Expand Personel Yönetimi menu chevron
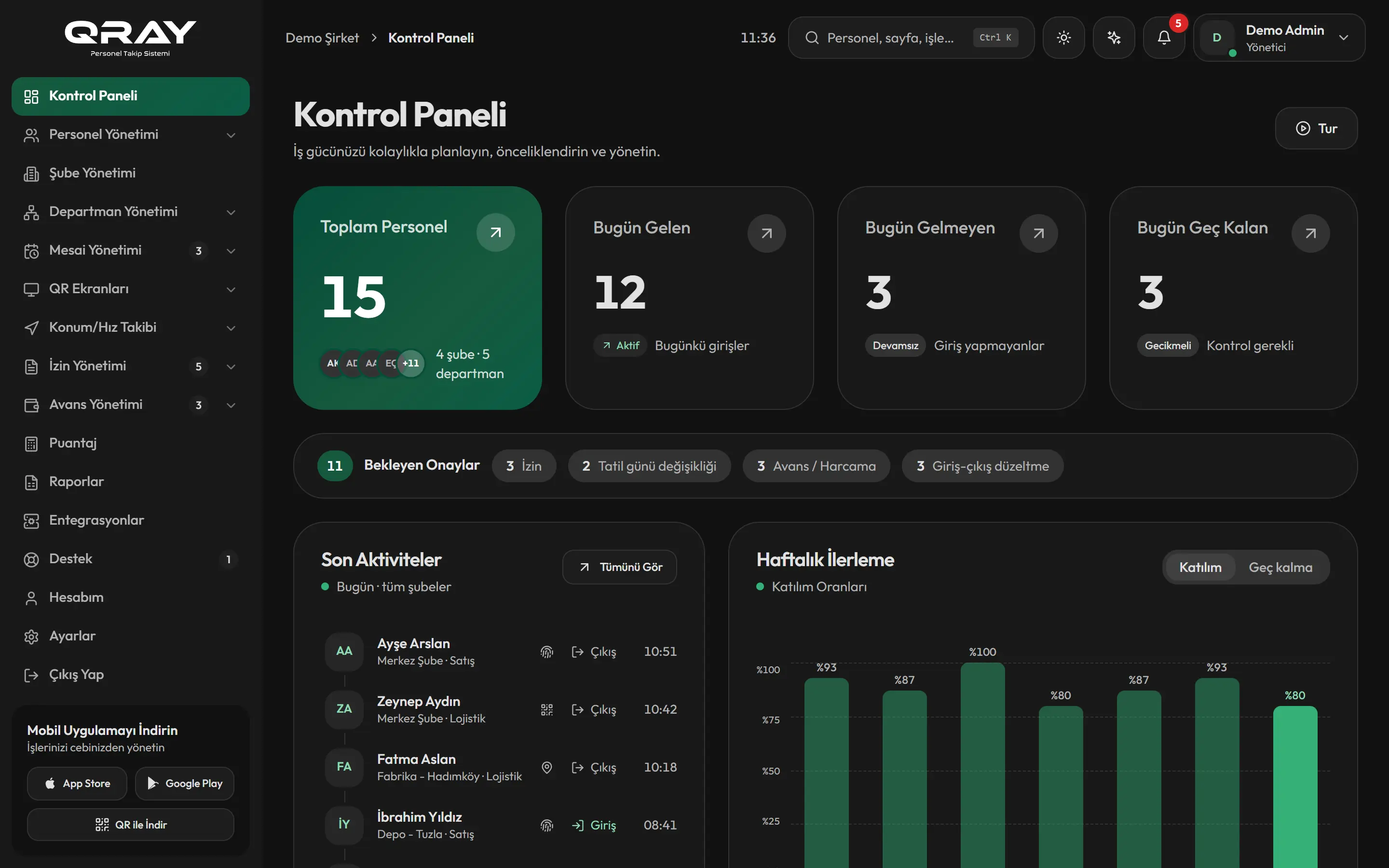1389x868 pixels. 231,135
